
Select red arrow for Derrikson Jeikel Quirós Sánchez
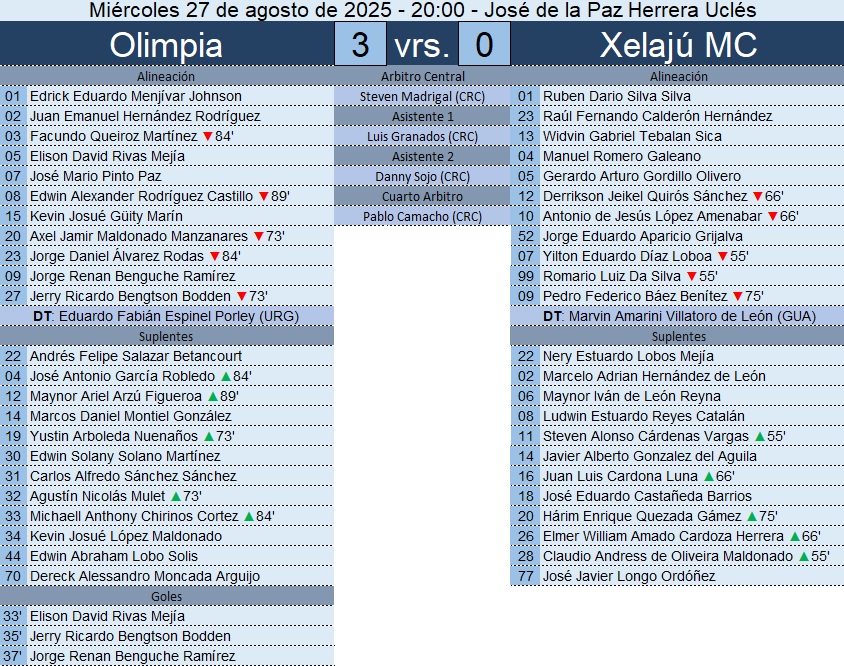click(x=757, y=196)
